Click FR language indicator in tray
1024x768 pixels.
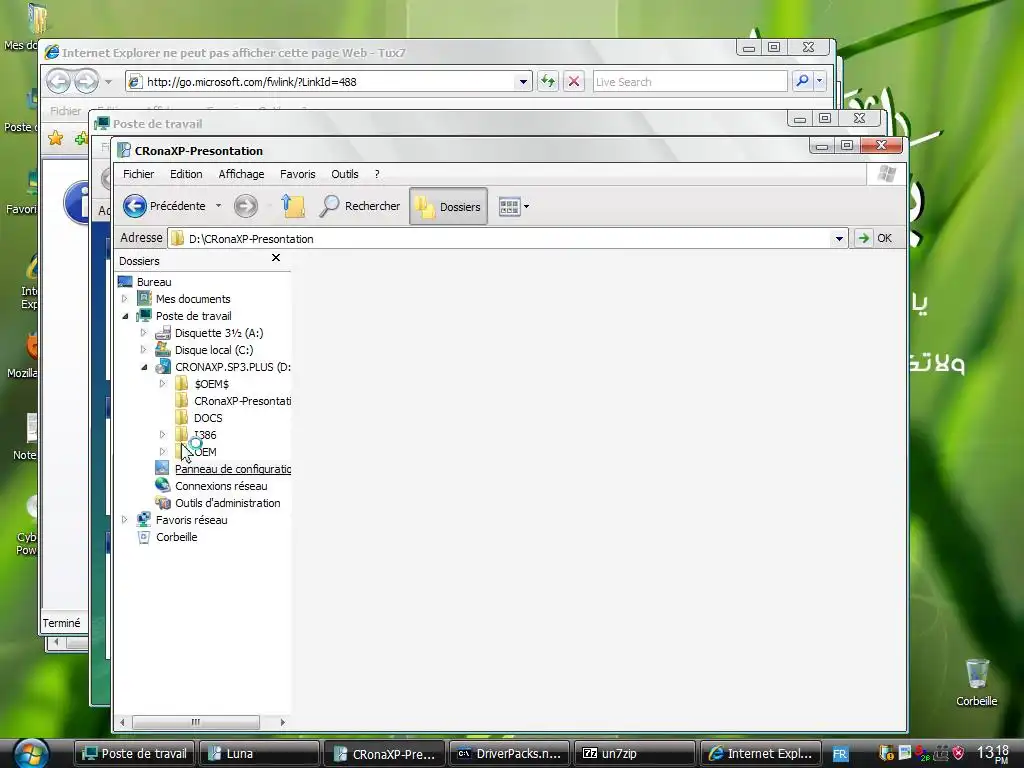click(840, 754)
